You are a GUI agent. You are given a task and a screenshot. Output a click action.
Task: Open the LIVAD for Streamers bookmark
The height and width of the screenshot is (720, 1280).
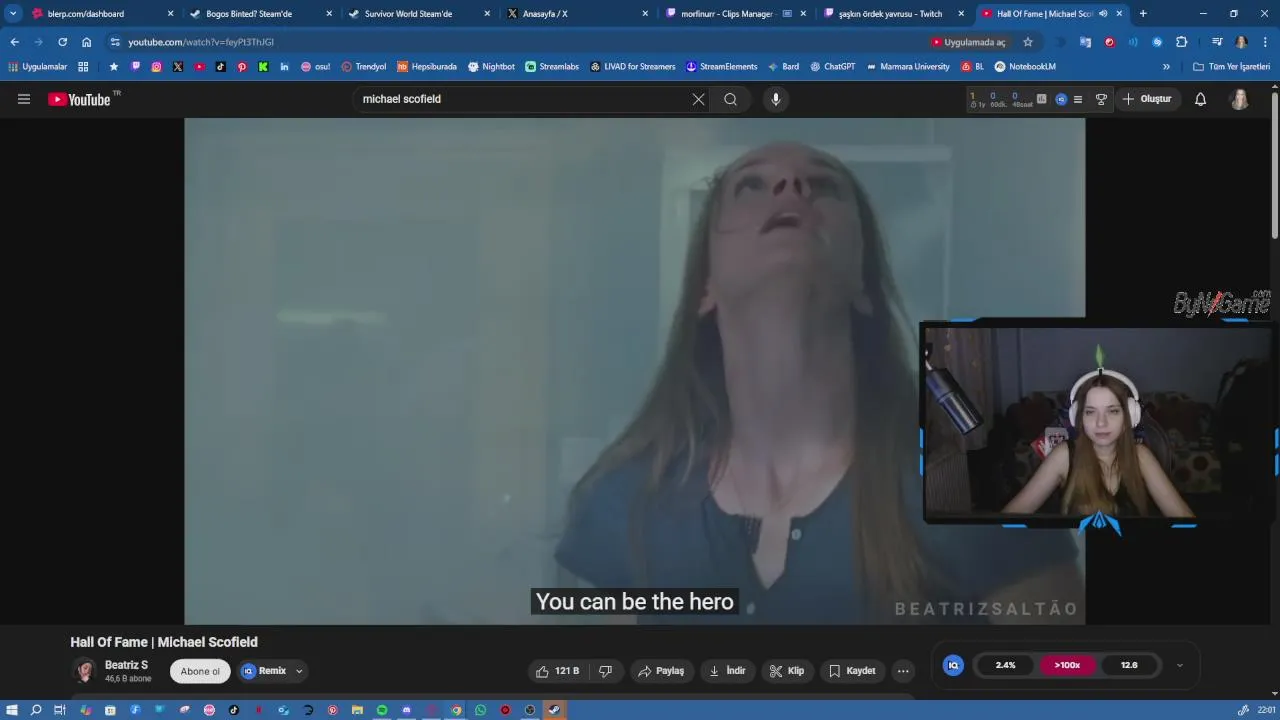[632, 67]
